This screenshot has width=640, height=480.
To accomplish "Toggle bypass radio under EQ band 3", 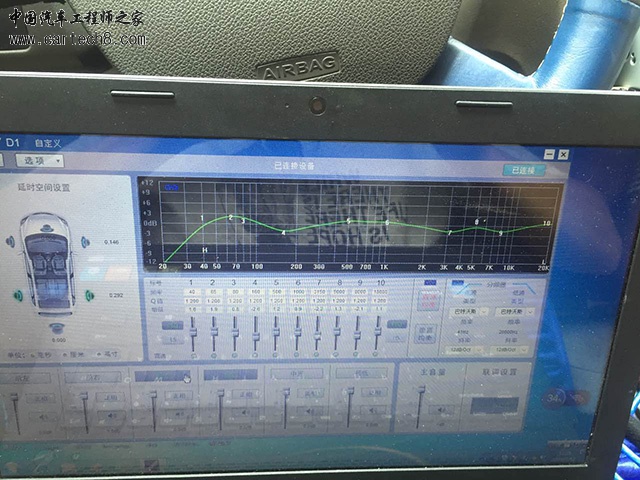I will (235, 355).
